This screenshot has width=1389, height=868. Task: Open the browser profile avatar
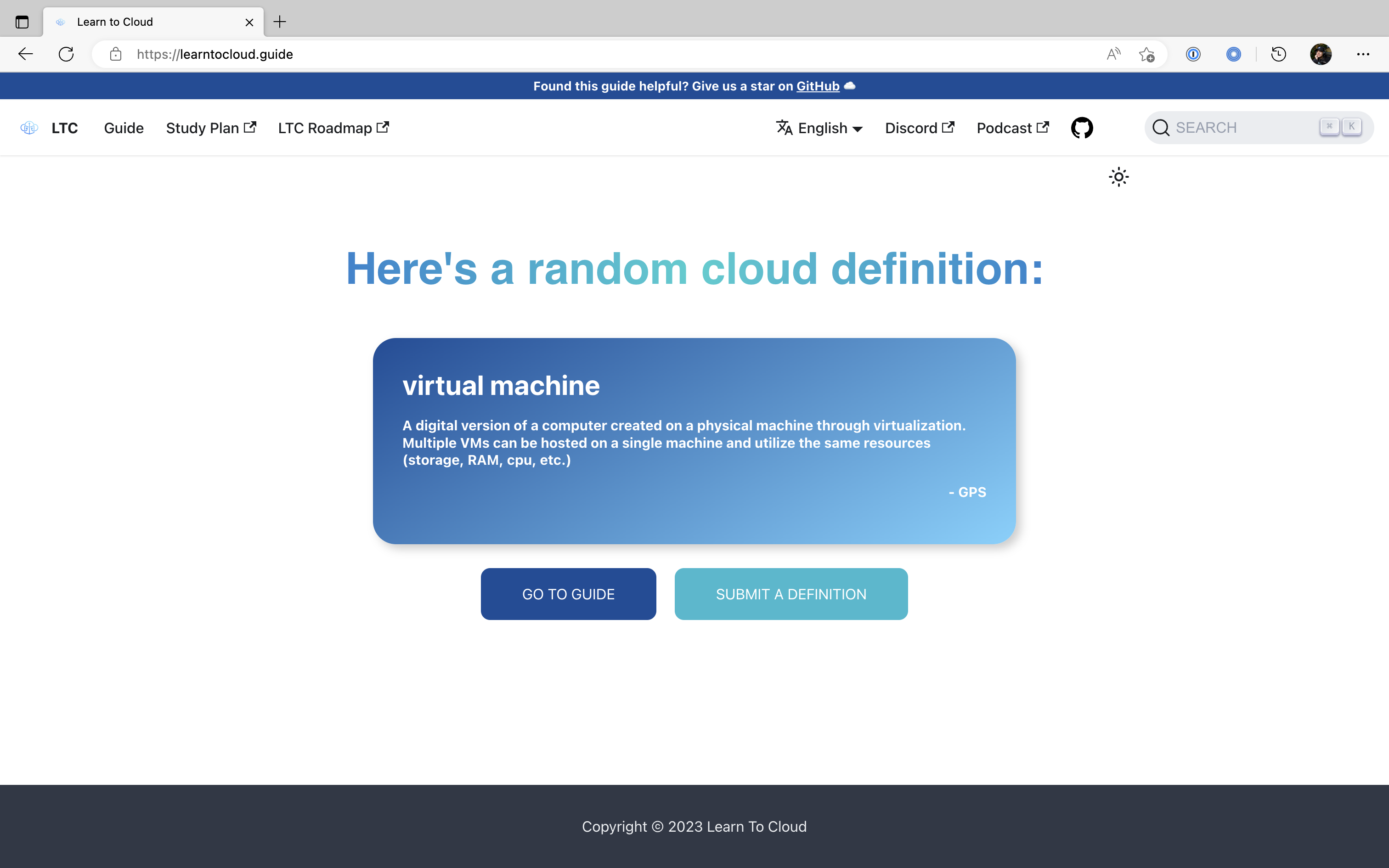click(1320, 54)
